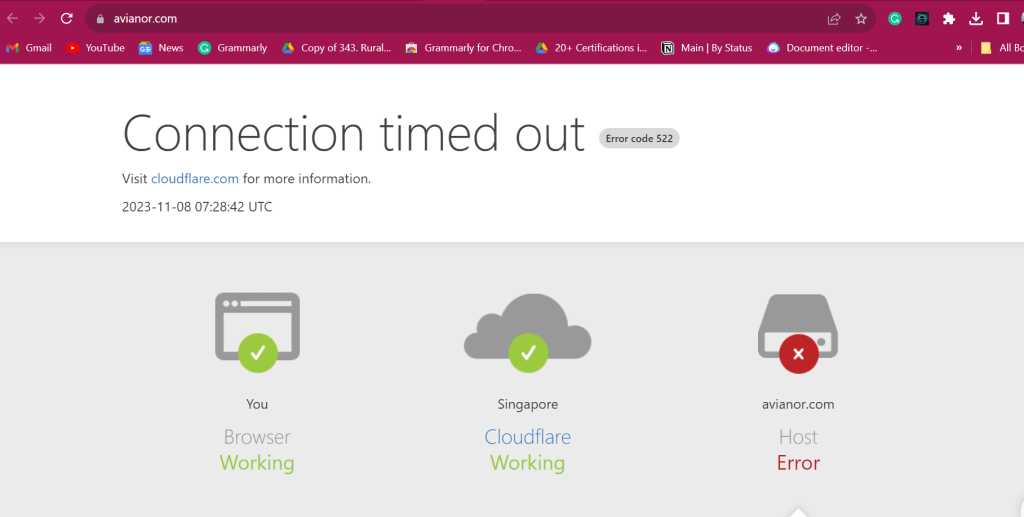
Task: Open the Copy of 343. Rural bookmark
Action: (336, 48)
